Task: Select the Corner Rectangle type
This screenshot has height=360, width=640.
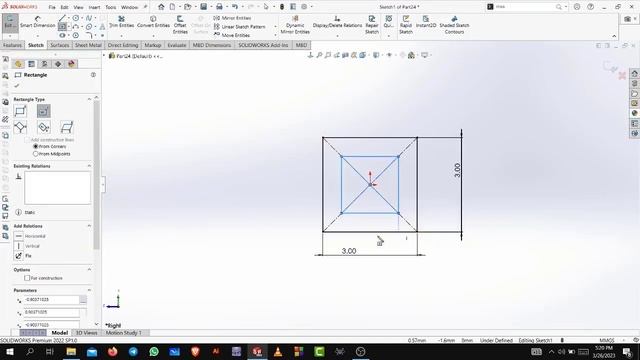Action: tap(20, 111)
